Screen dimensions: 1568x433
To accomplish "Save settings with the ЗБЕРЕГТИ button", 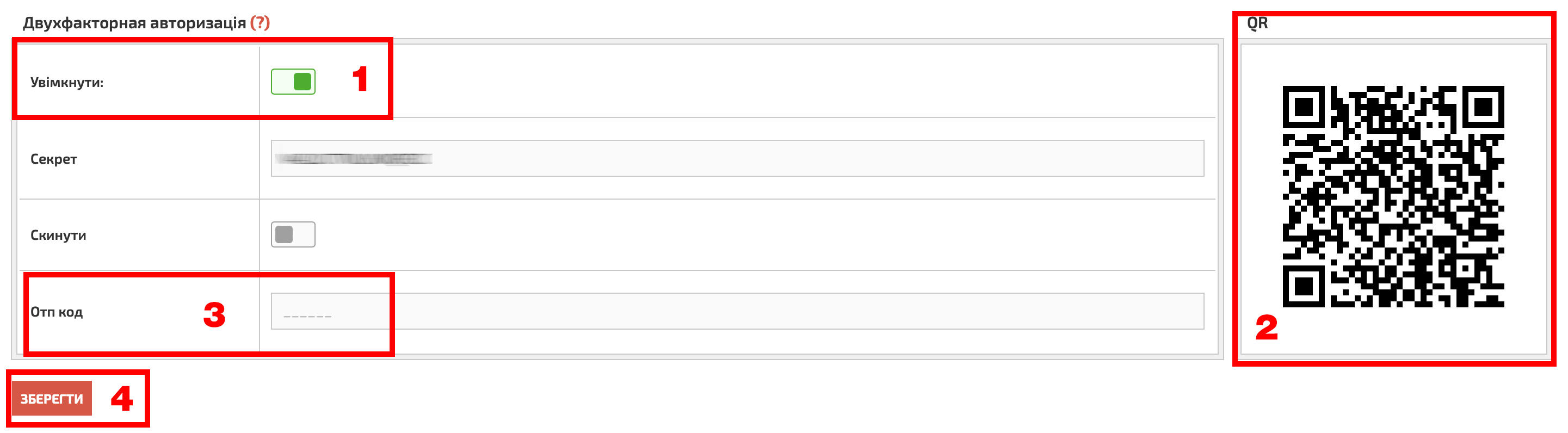I will click(52, 398).
